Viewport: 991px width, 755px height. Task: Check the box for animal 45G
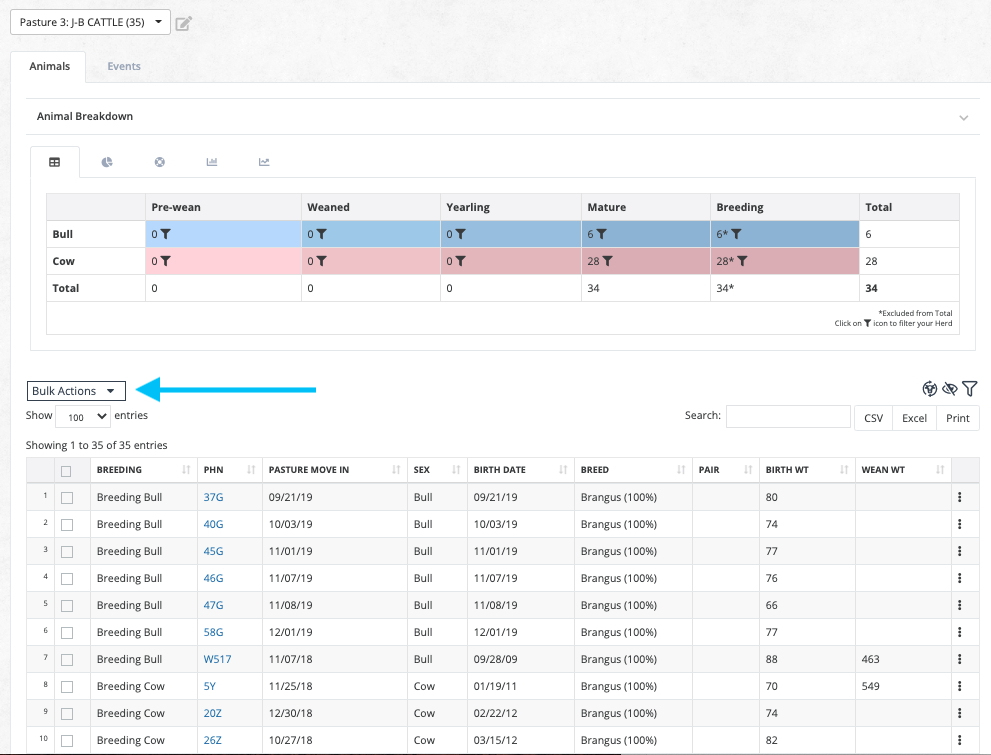67,552
